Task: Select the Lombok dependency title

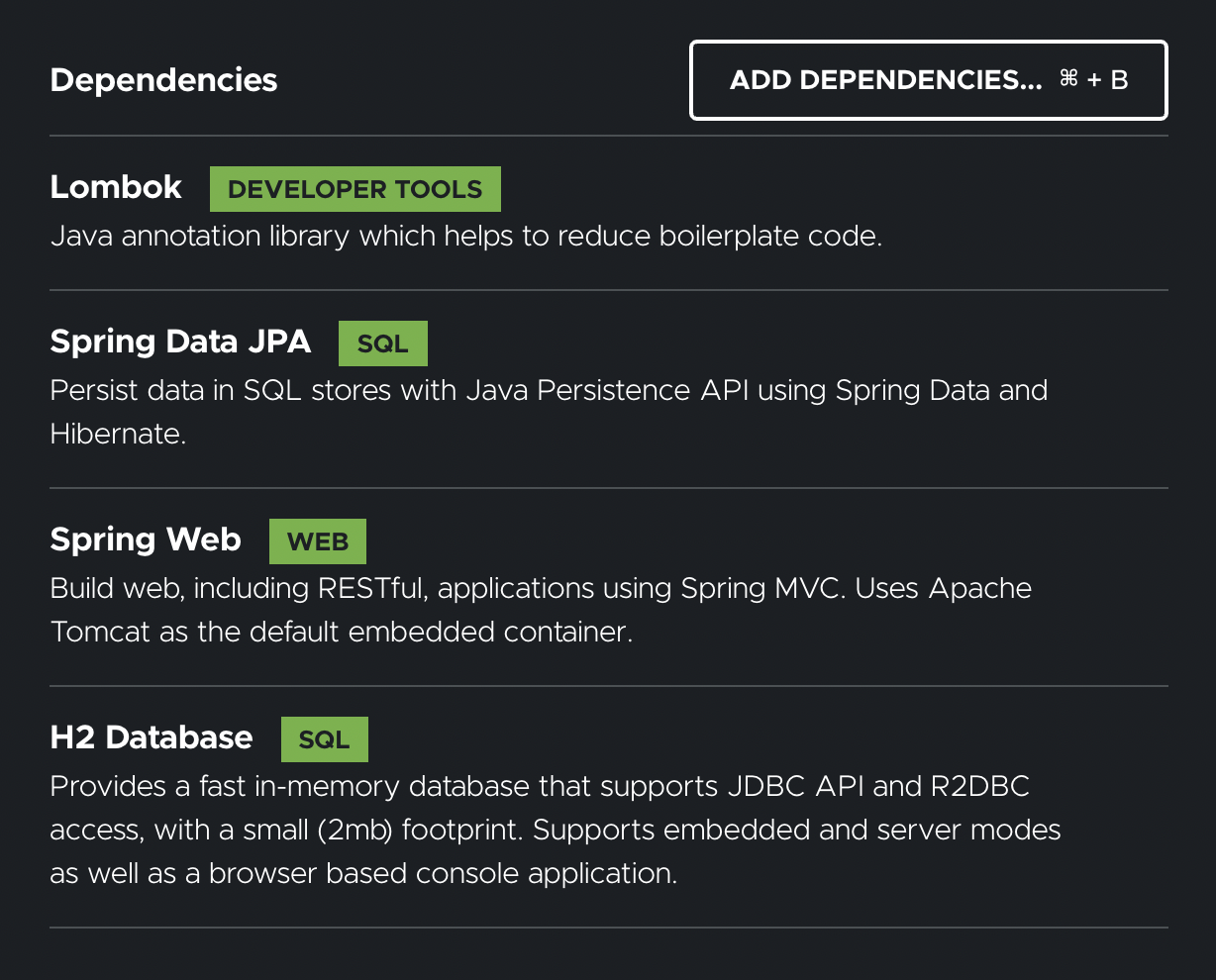Action: (116, 187)
